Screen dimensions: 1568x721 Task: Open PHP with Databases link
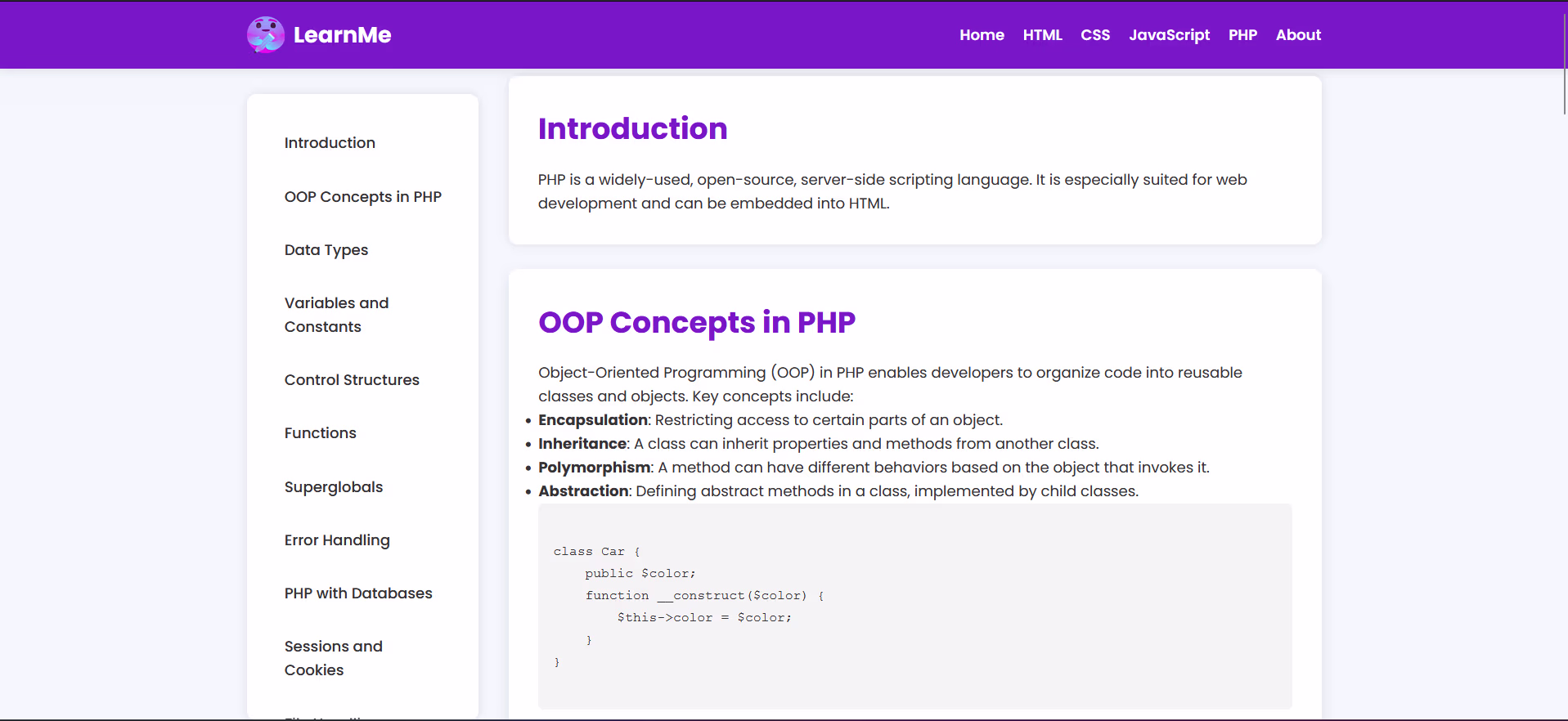click(x=358, y=593)
